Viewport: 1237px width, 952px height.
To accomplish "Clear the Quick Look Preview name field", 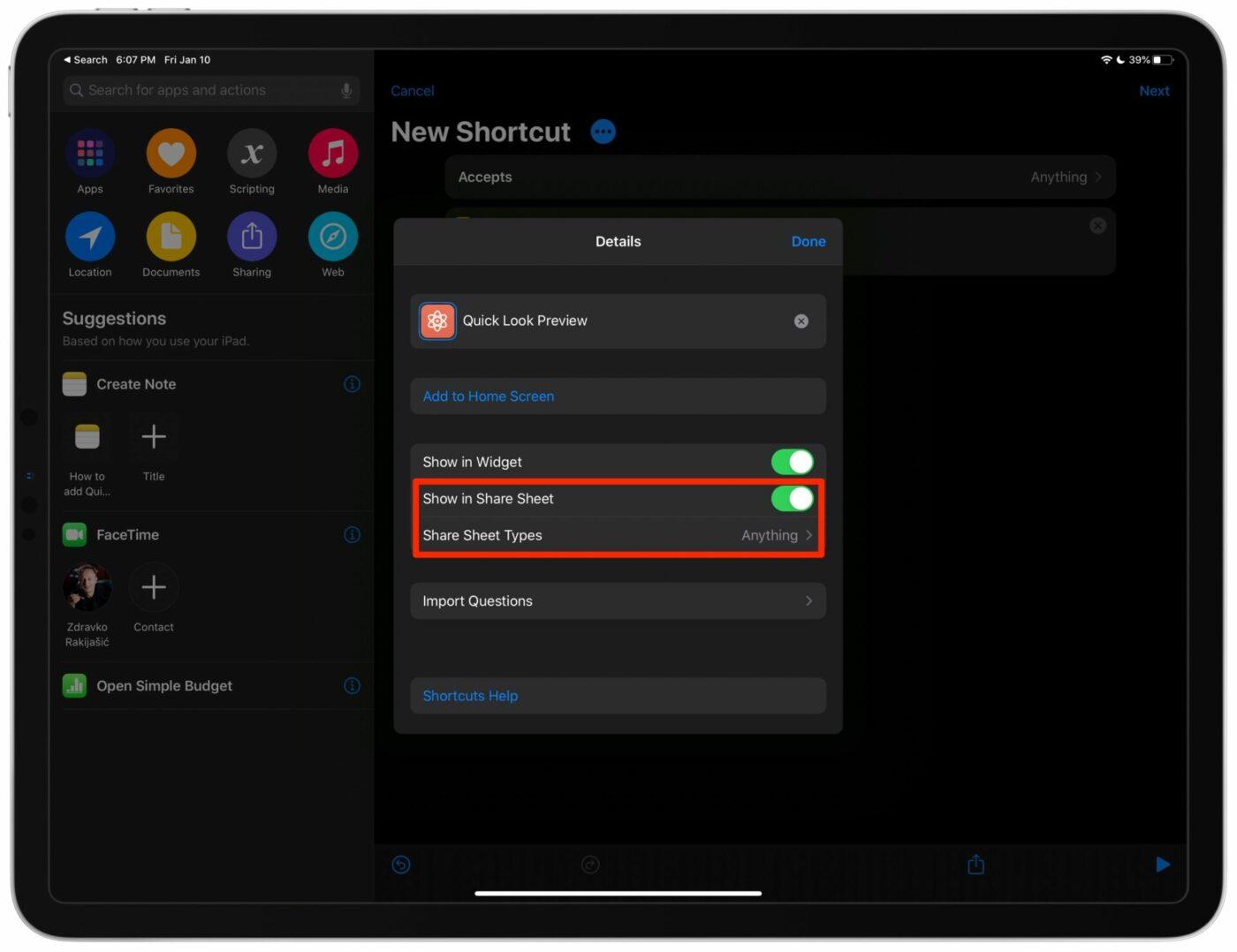I will click(x=801, y=321).
